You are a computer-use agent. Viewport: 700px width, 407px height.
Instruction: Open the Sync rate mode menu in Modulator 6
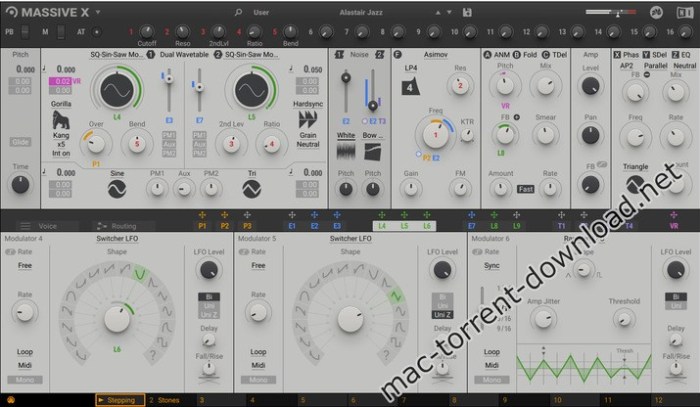point(492,266)
